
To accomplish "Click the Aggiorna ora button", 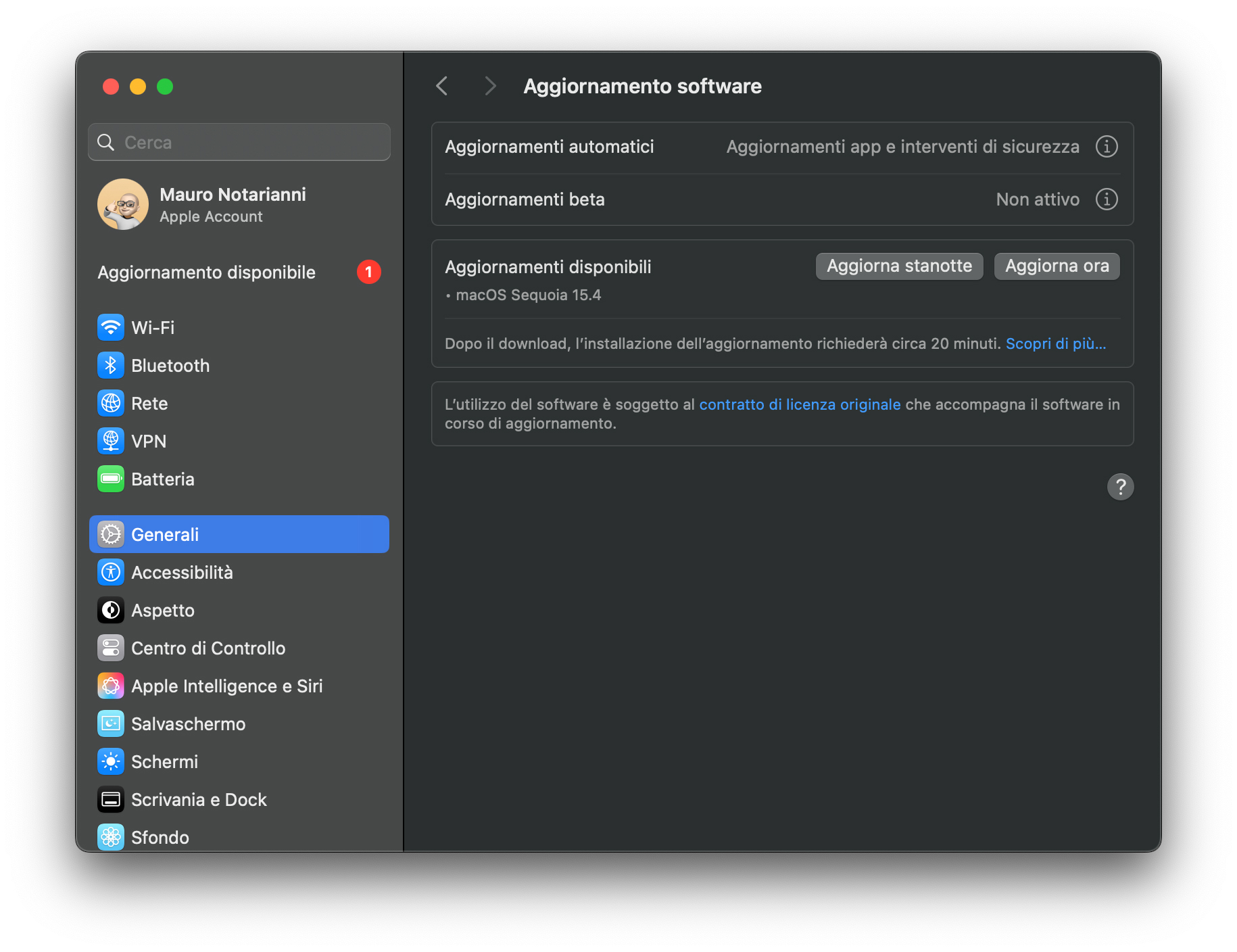I will (1057, 266).
